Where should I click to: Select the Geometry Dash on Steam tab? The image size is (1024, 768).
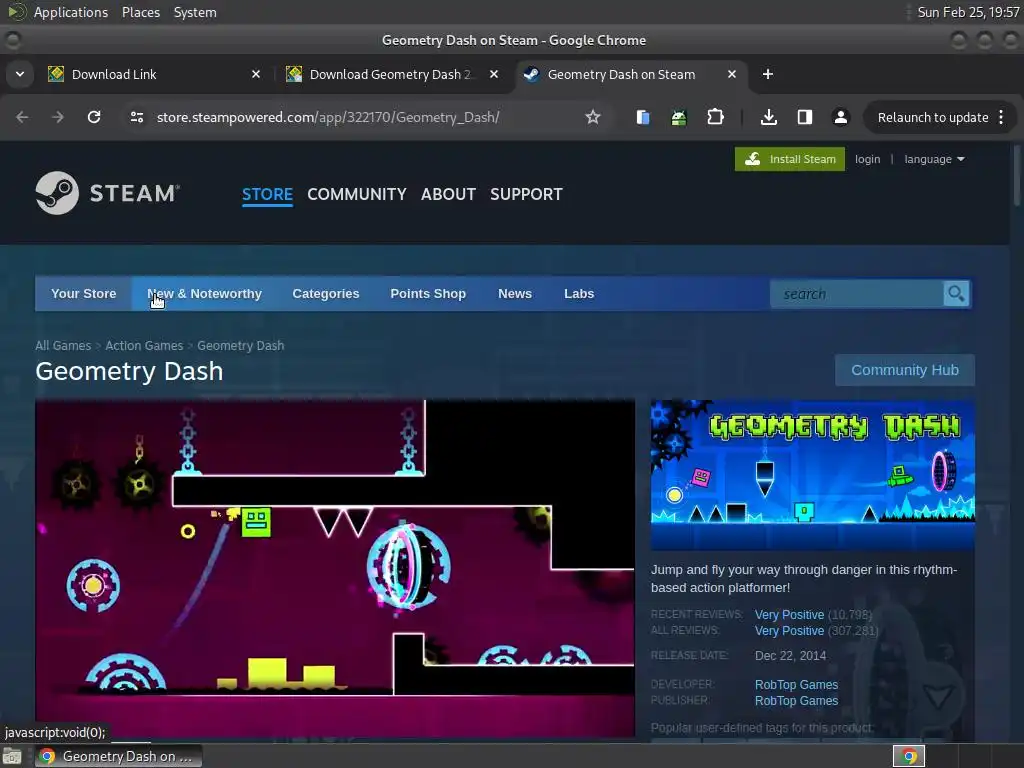pyautogui.click(x=632, y=74)
